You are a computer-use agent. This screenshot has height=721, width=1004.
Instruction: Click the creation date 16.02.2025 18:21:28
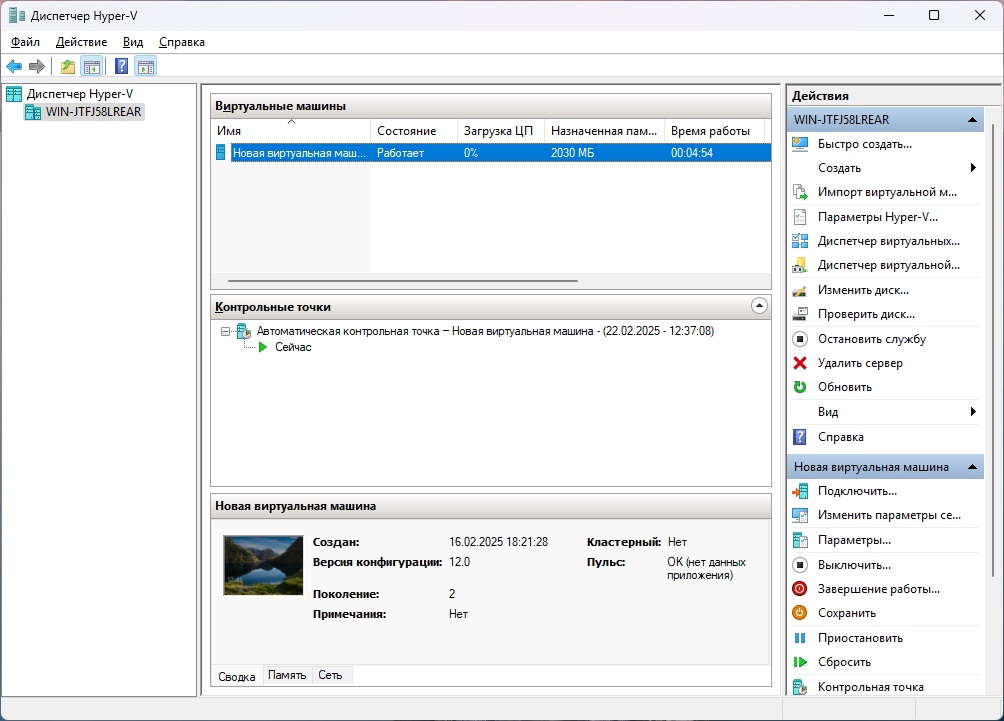[x=498, y=542]
